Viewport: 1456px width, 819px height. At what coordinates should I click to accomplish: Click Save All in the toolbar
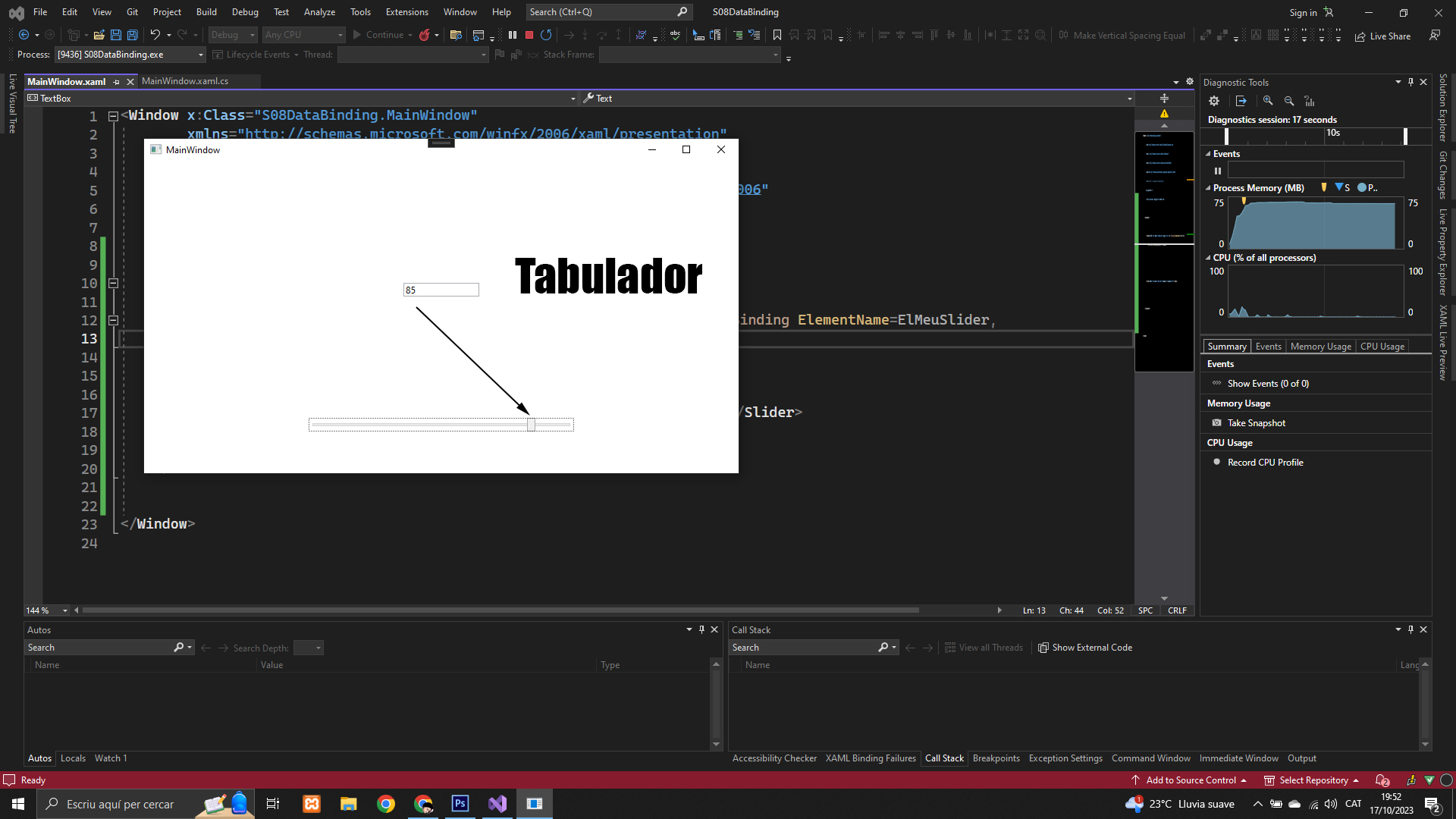tap(133, 35)
